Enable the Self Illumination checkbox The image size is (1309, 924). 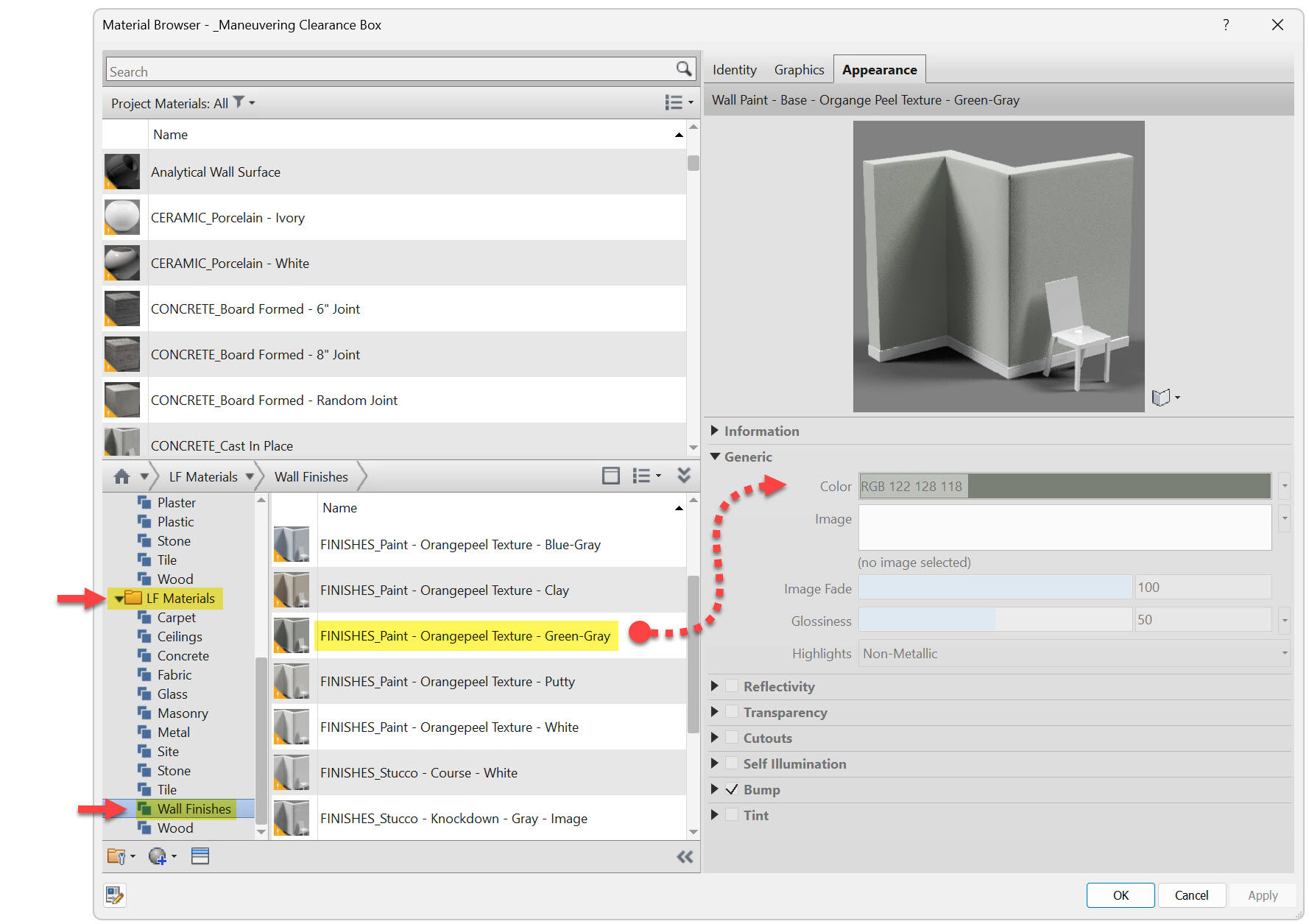pos(732,763)
